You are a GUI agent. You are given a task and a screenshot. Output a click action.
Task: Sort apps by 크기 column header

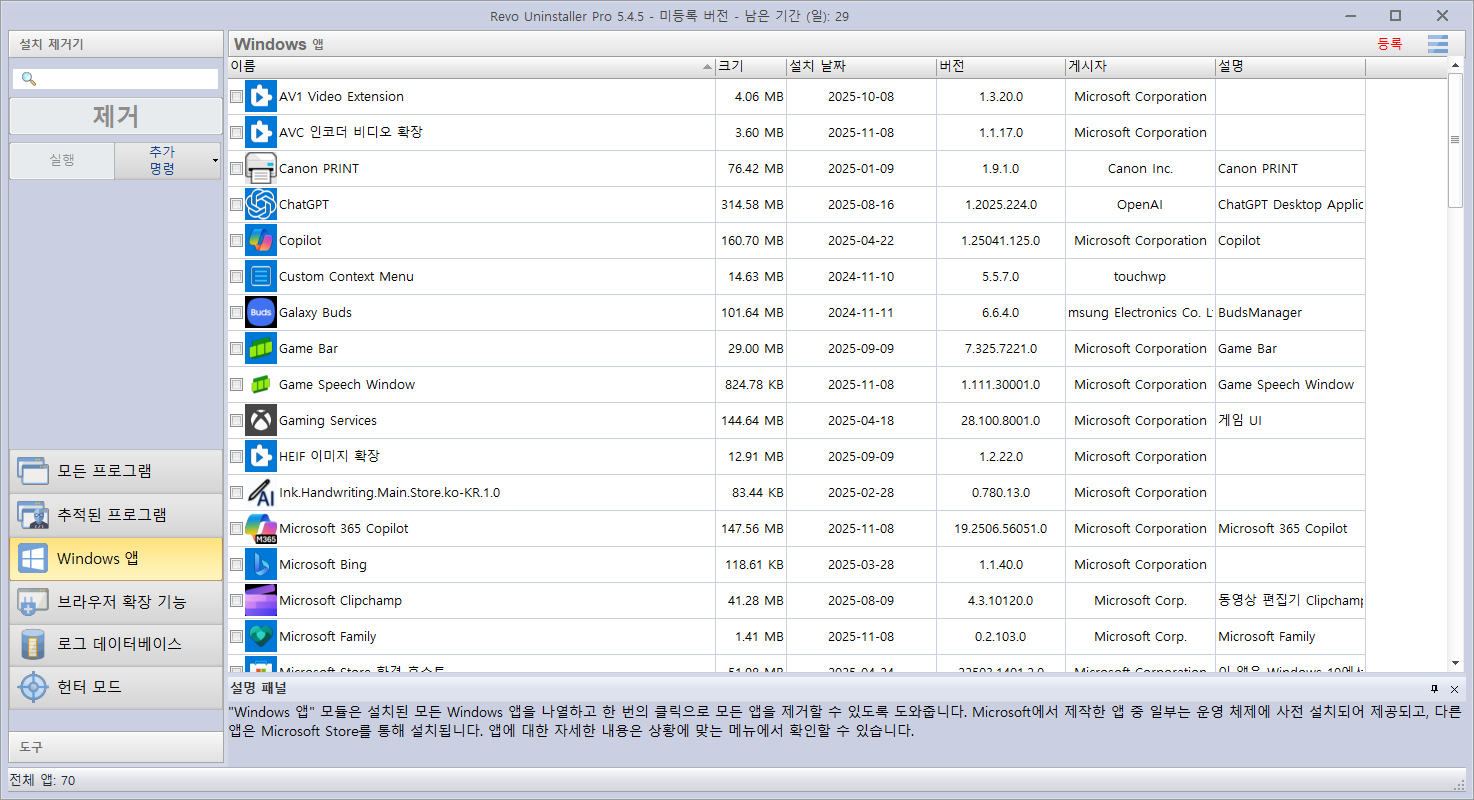pos(750,67)
